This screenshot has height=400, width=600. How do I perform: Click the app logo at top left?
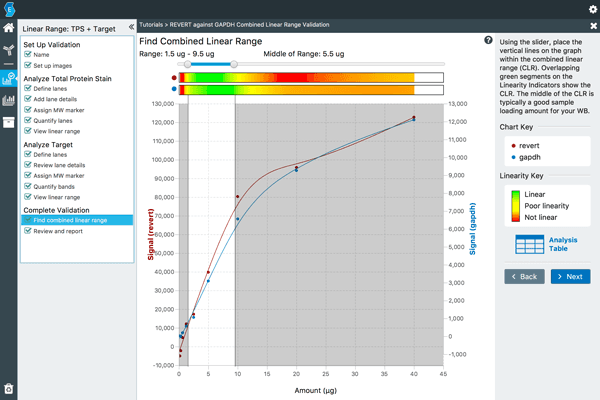(x=9, y=9)
